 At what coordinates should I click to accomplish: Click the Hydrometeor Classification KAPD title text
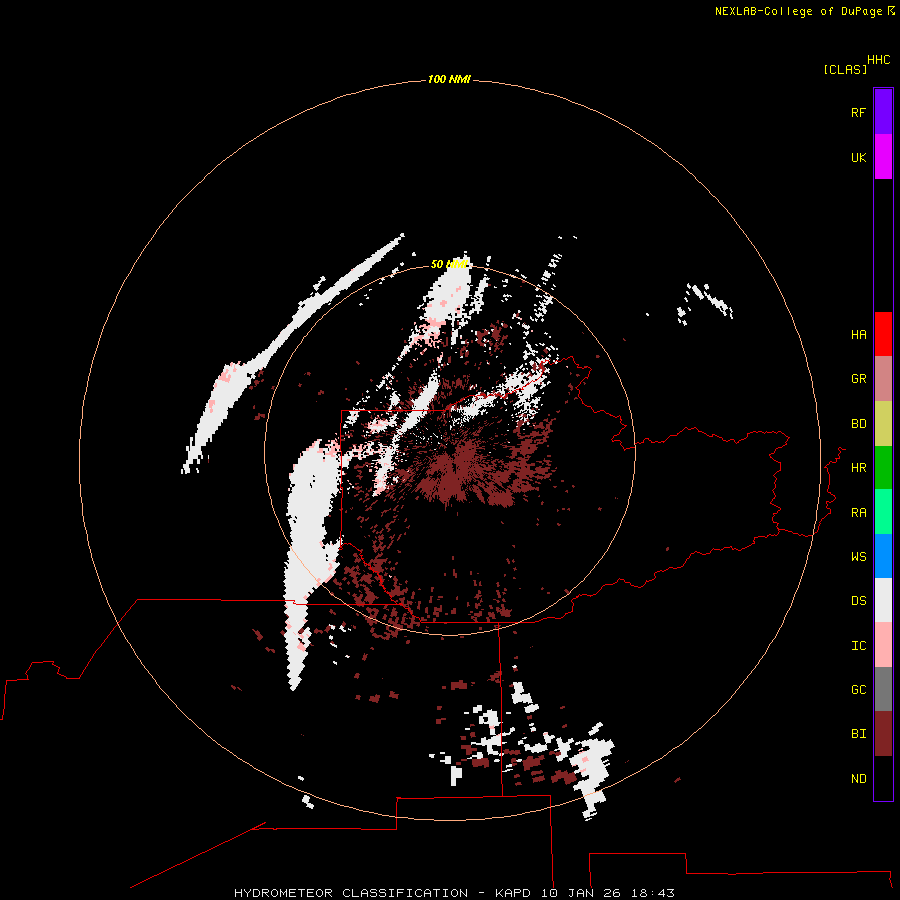pos(454,893)
